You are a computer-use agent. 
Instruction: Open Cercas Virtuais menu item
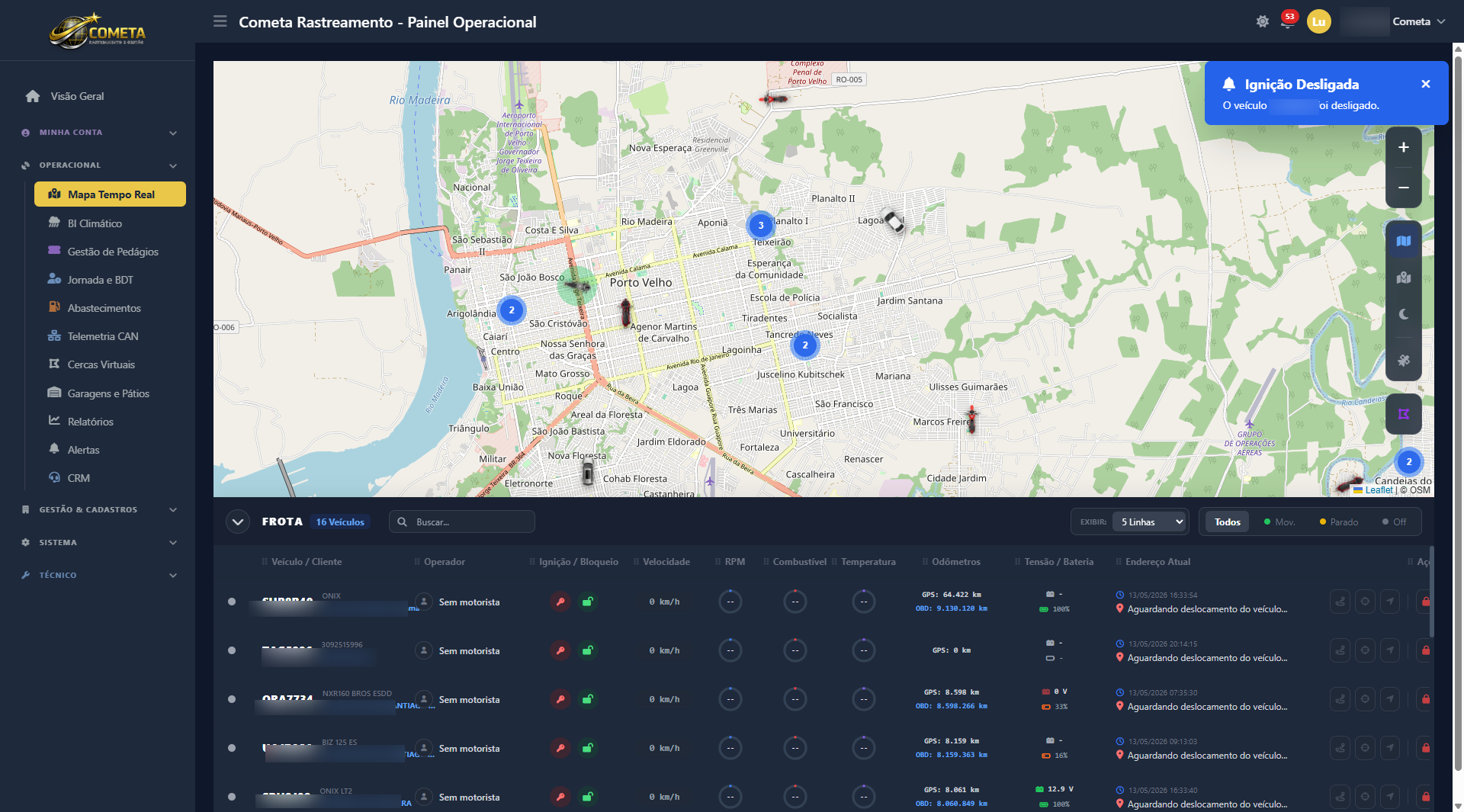click(x=110, y=364)
